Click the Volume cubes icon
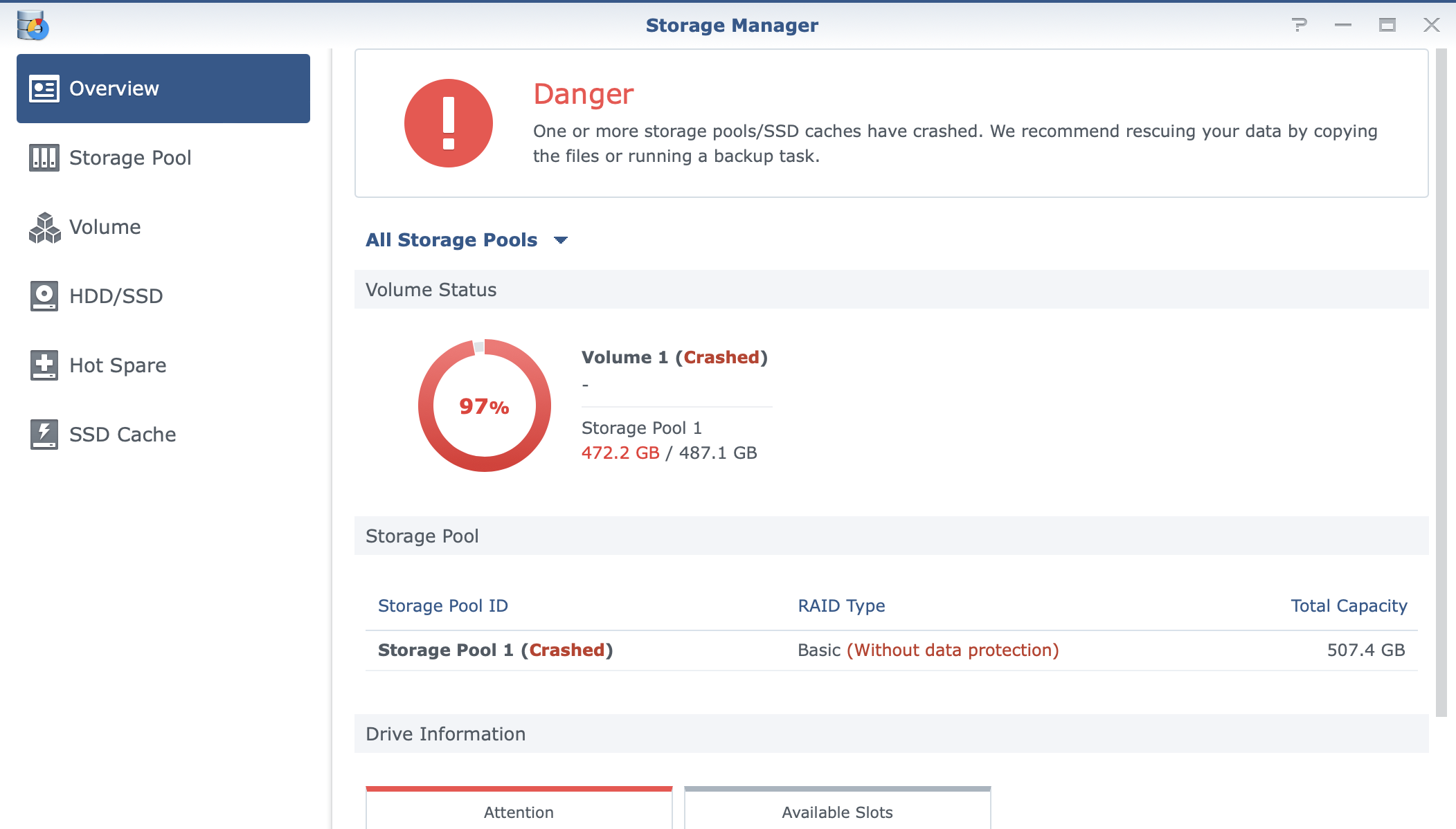This screenshot has width=1456, height=829. [x=44, y=227]
